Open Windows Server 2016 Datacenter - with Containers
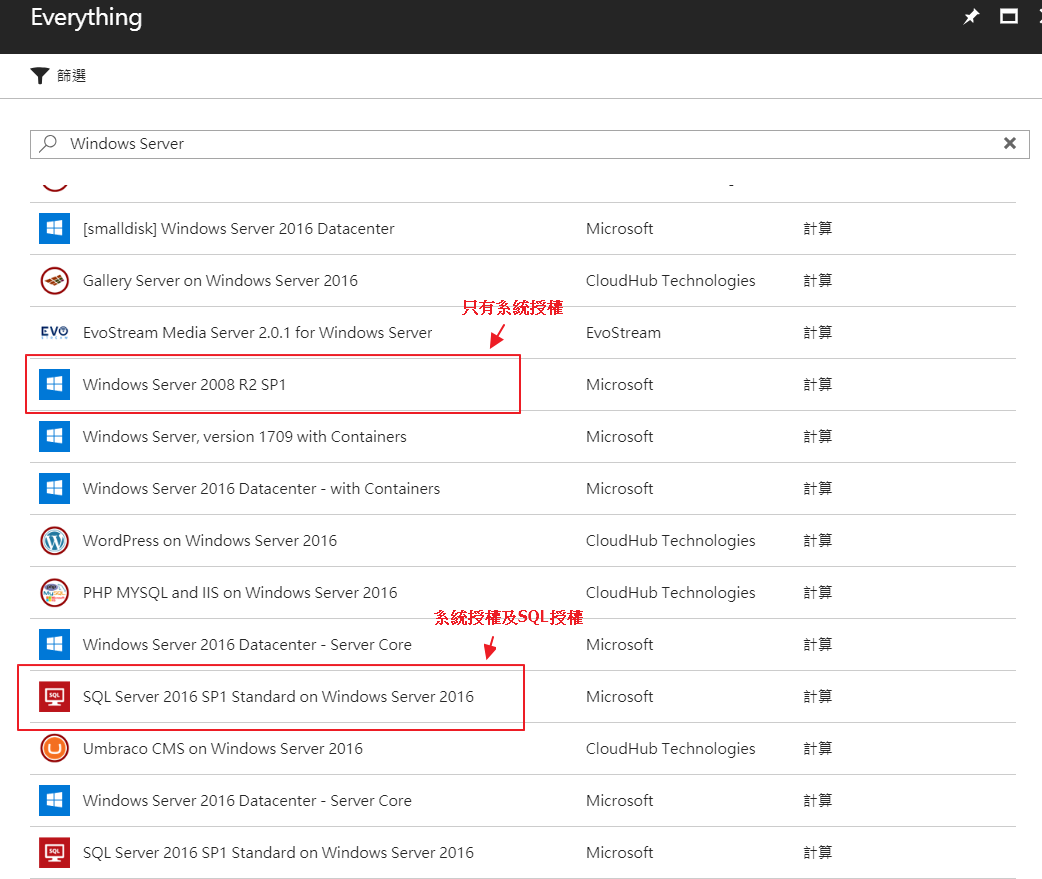Image resolution: width=1042 pixels, height=879 pixels. coord(261,488)
